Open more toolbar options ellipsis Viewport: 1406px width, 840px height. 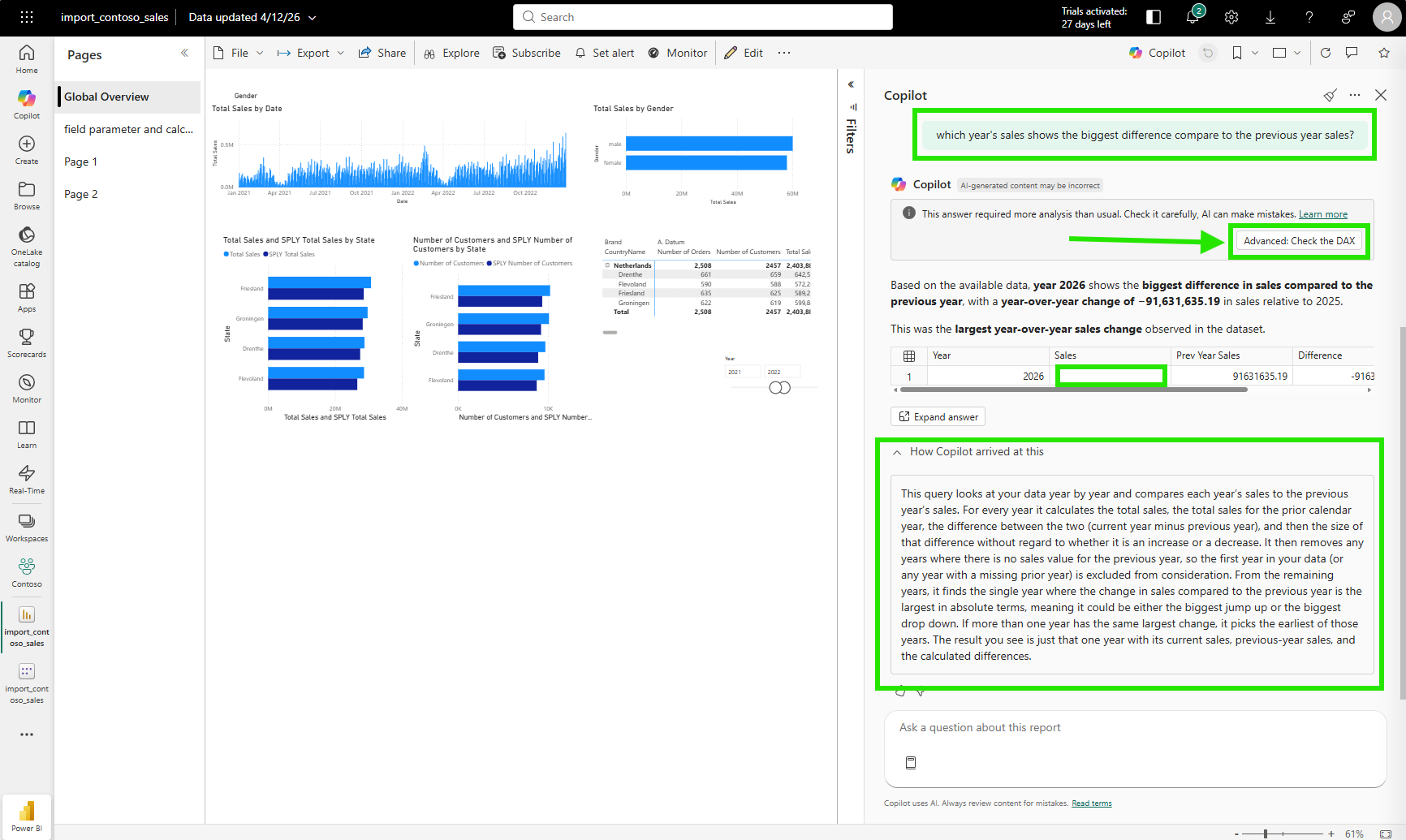tap(784, 53)
